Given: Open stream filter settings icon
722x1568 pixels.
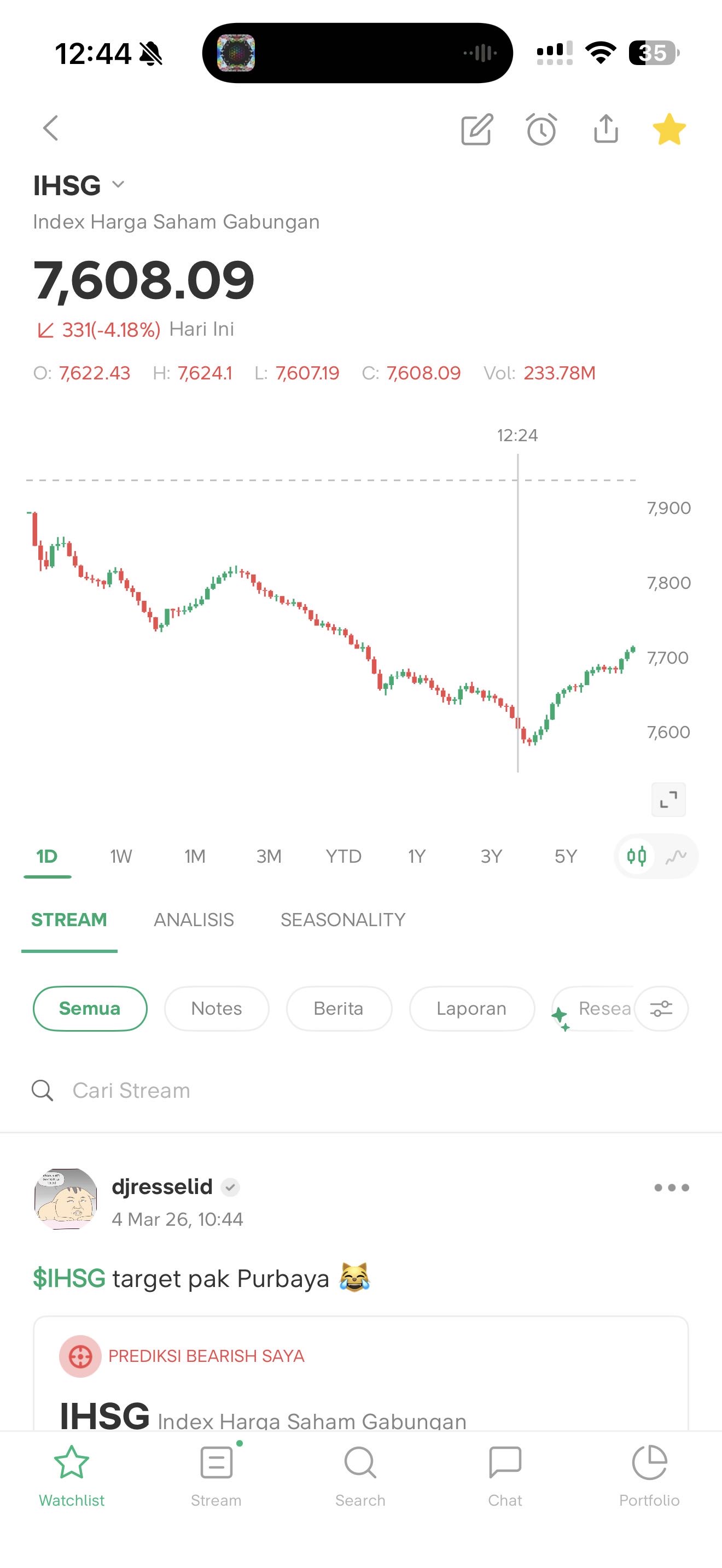Looking at the screenshot, I should tap(661, 1009).
